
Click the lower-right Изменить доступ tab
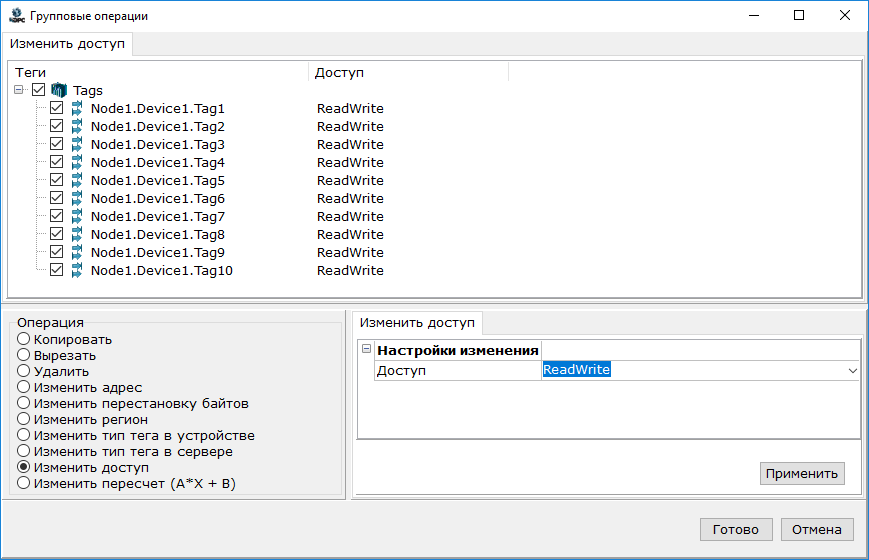(x=417, y=323)
